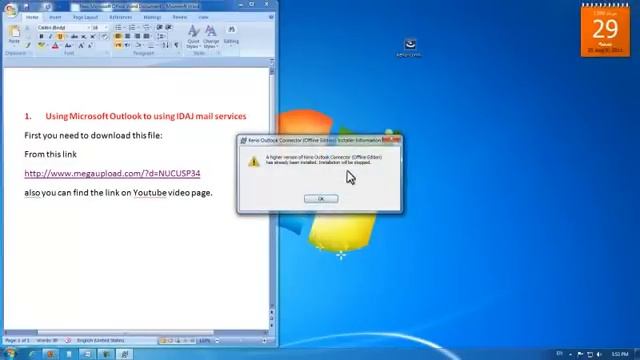Click the Bullets list icon
The height and width of the screenshot is (360, 640).
point(119,27)
